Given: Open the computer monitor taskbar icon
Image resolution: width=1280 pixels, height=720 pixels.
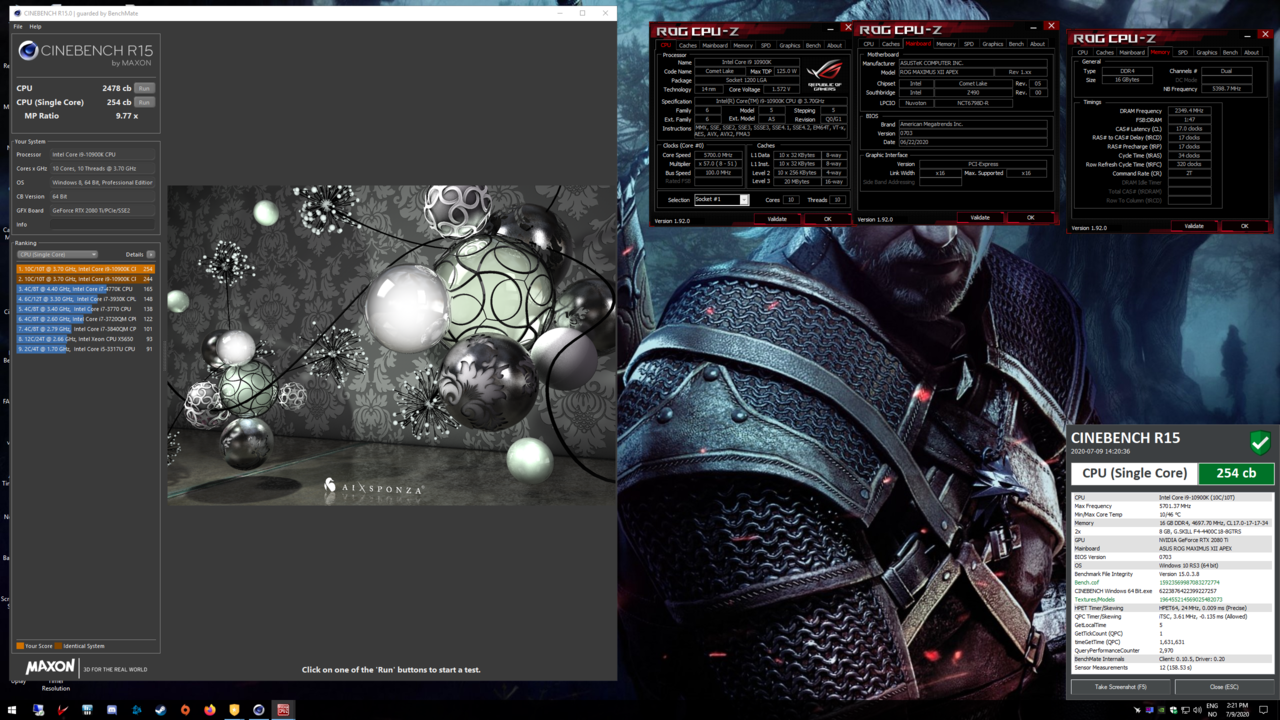Looking at the screenshot, I should click(x=38, y=710).
